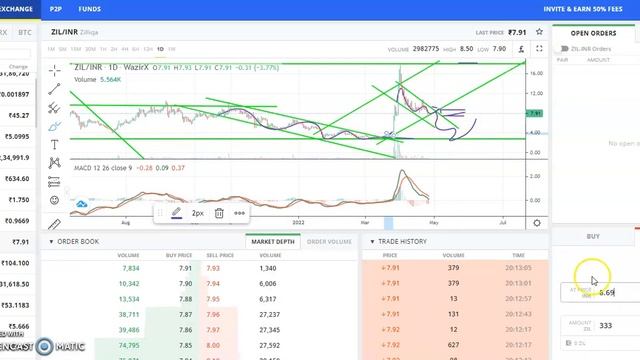Click the pencil line color icon
This screenshot has height=360, width=640.
176,213
